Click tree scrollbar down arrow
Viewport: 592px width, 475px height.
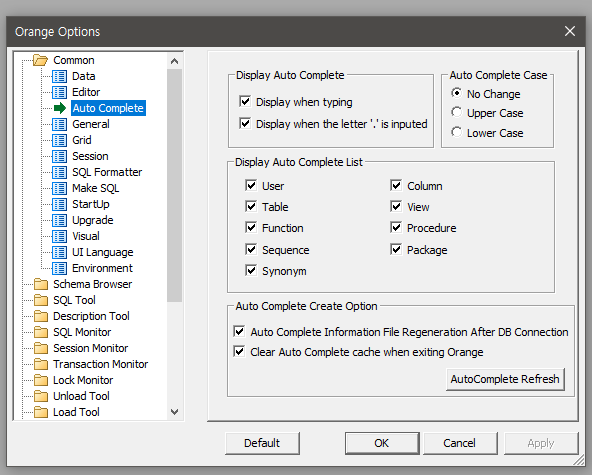tap(174, 412)
